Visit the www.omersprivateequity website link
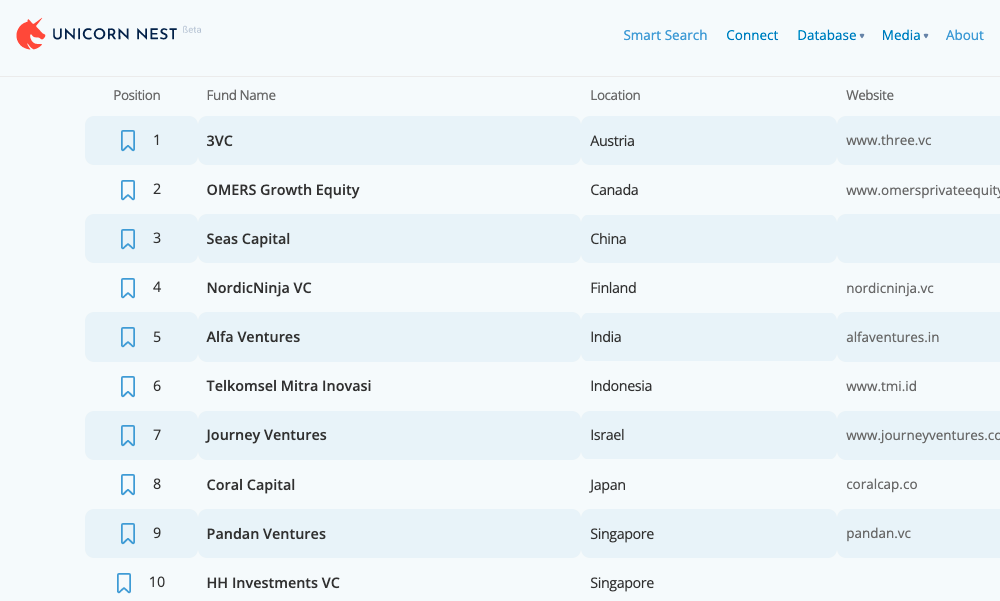The image size is (1000, 601). tap(923, 190)
